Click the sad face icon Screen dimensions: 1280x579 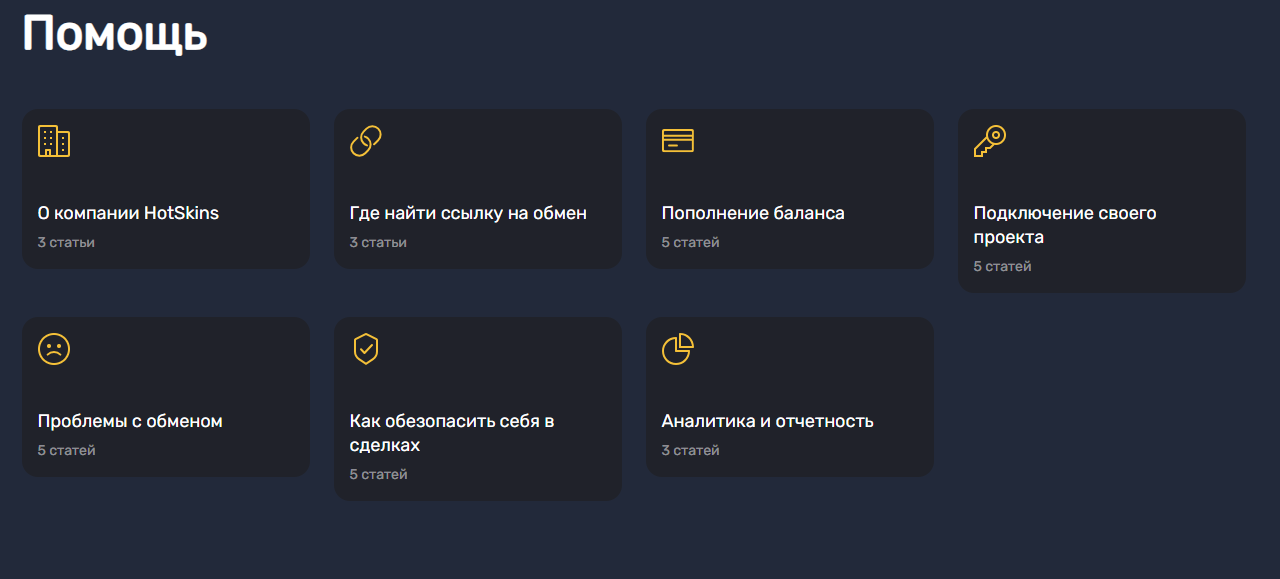click(54, 349)
